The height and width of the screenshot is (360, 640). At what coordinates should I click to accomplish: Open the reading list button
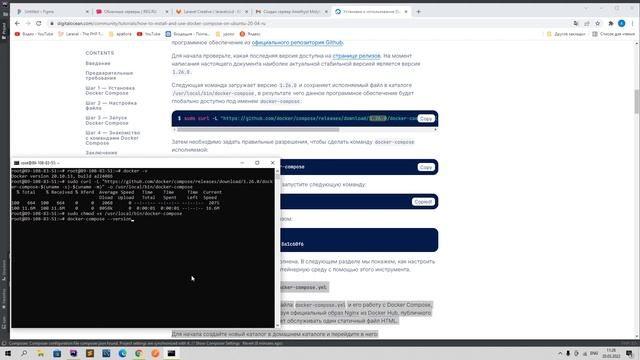[614, 34]
